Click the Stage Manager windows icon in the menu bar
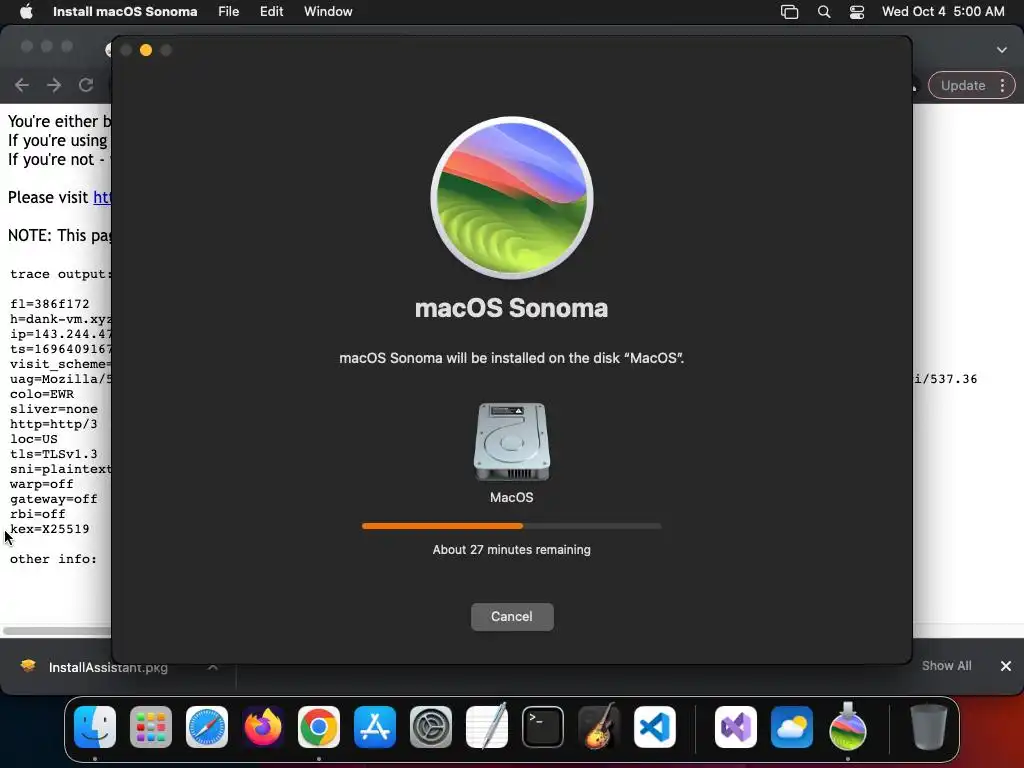 tap(790, 12)
